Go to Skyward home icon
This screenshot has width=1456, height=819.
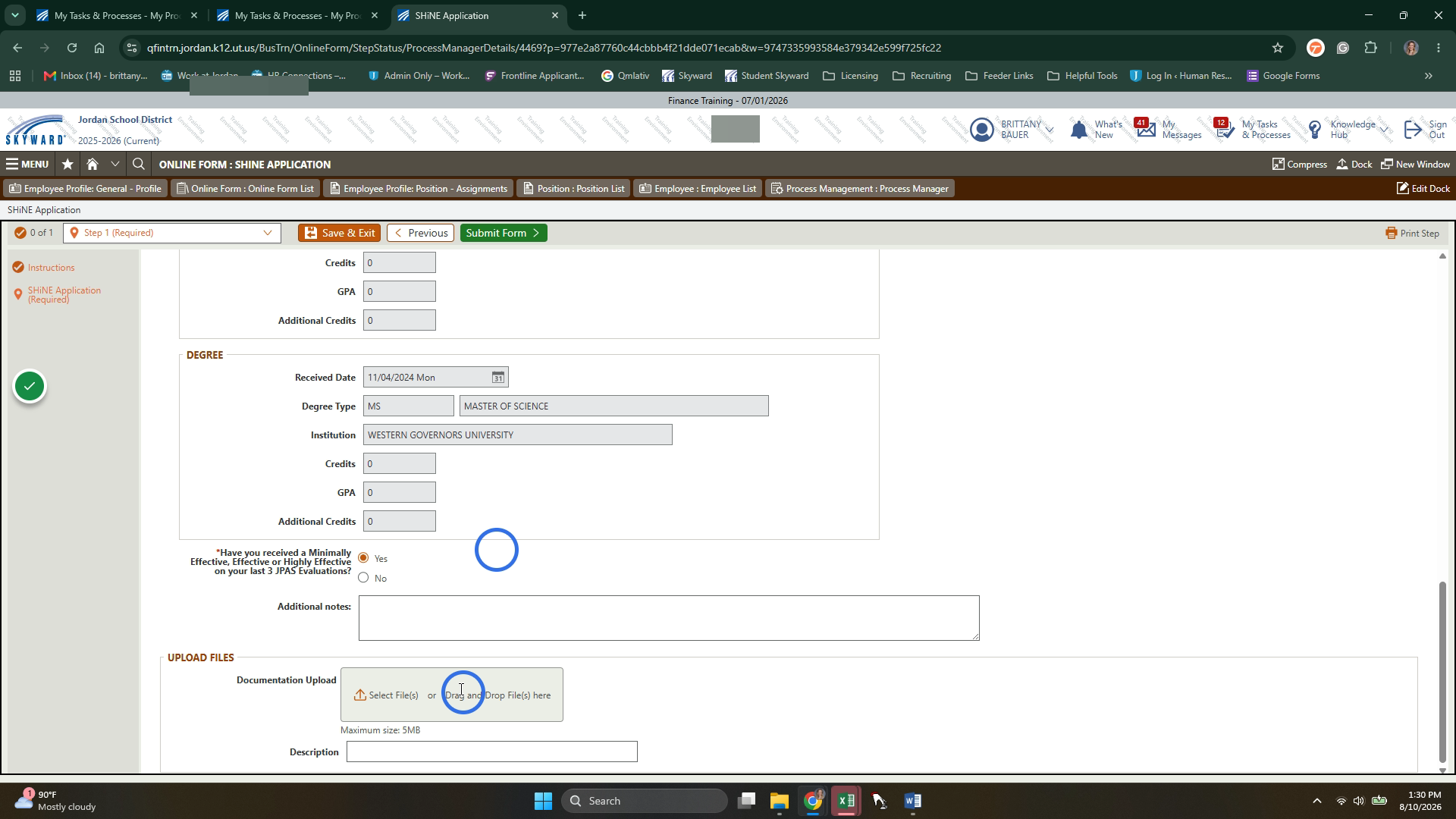click(x=93, y=164)
